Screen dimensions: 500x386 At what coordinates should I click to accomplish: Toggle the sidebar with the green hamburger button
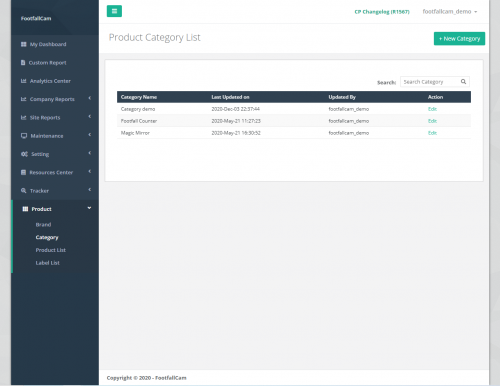(x=114, y=11)
